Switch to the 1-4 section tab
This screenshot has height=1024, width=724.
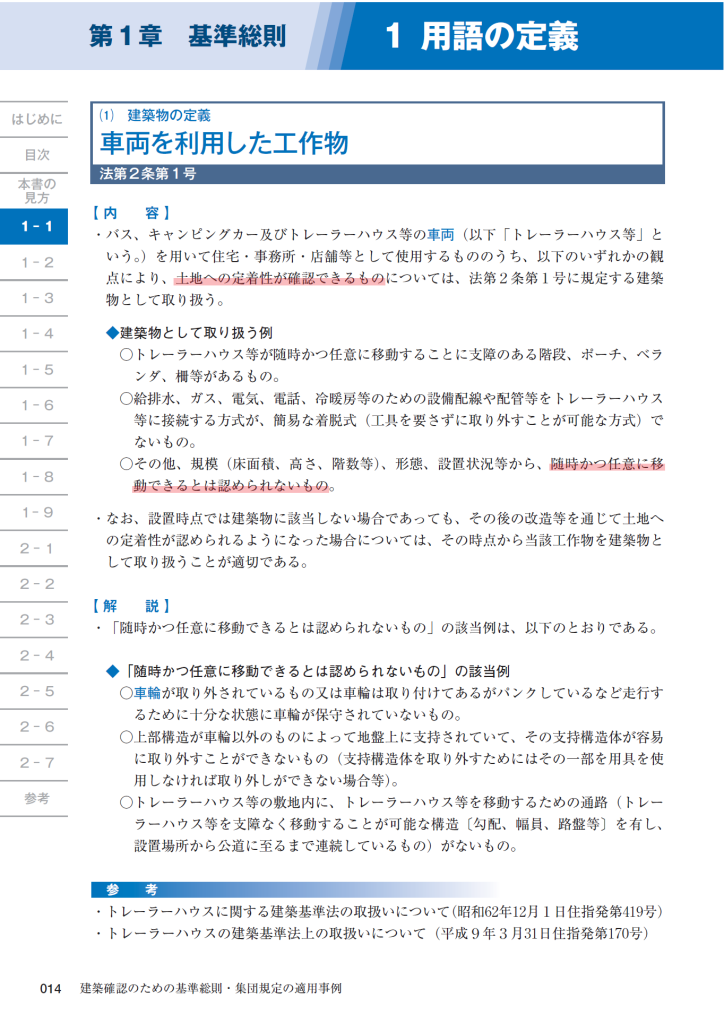pyautogui.click(x=35, y=334)
